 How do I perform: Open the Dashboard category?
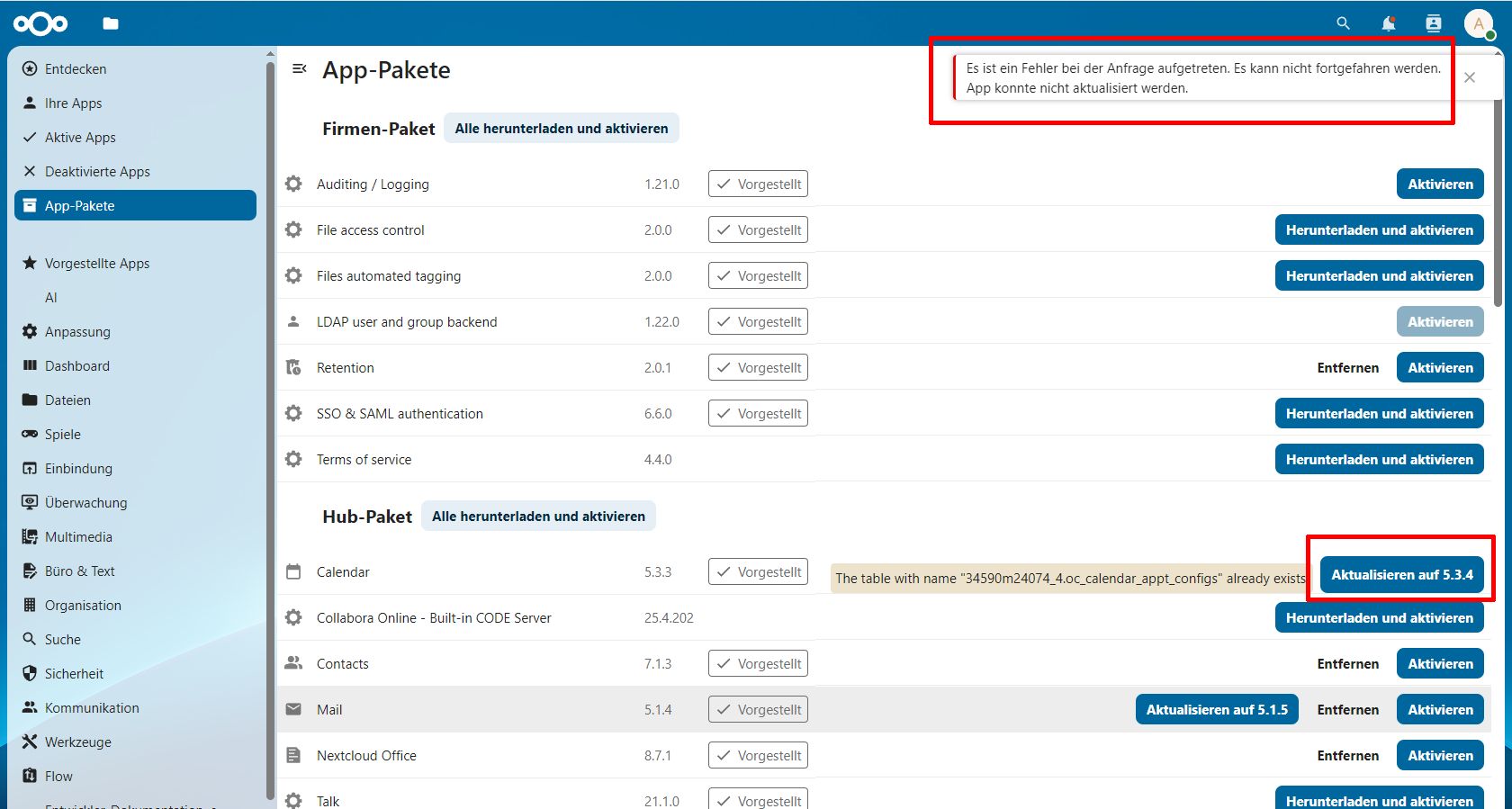tap(135, 365)
